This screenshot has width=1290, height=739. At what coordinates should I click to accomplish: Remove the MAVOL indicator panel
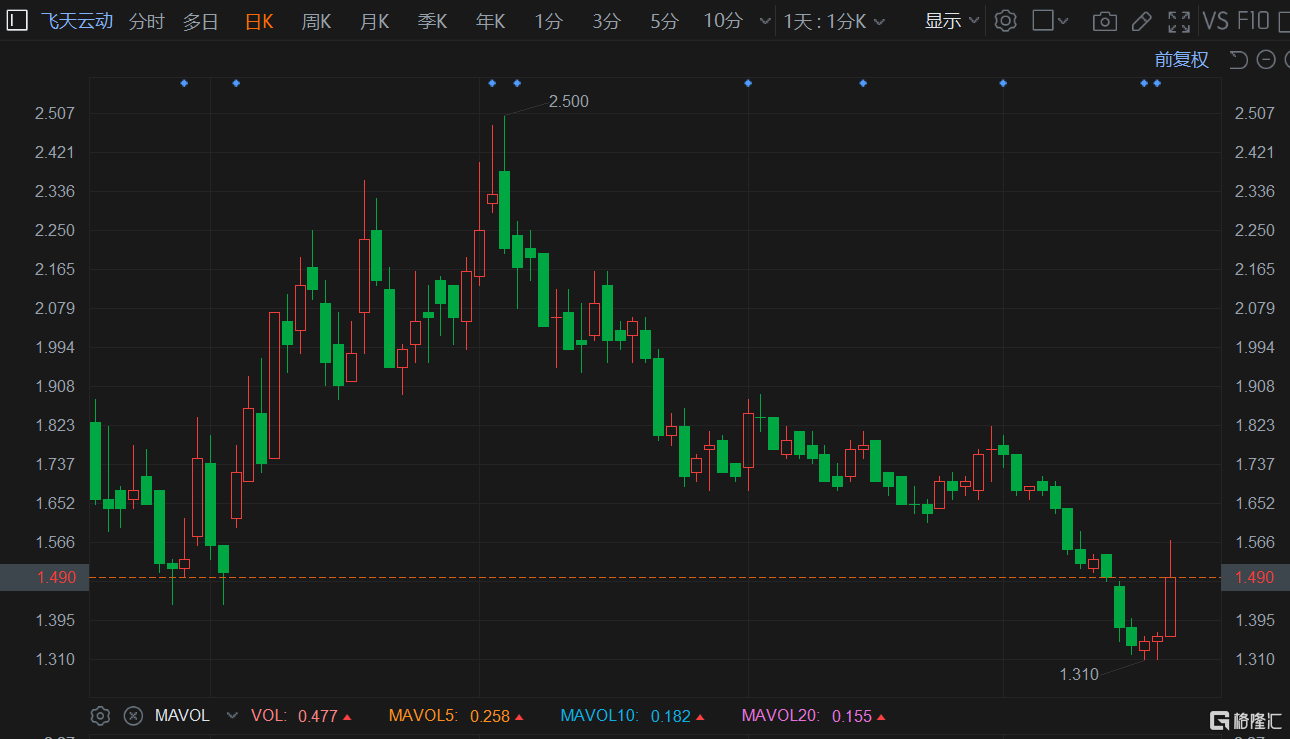133,716
